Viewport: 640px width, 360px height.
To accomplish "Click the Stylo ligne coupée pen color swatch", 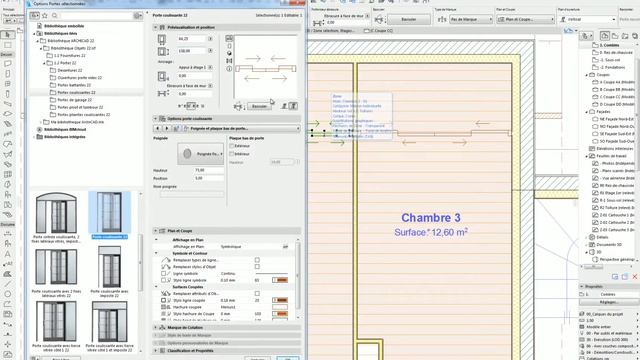I will click(280, 300).
